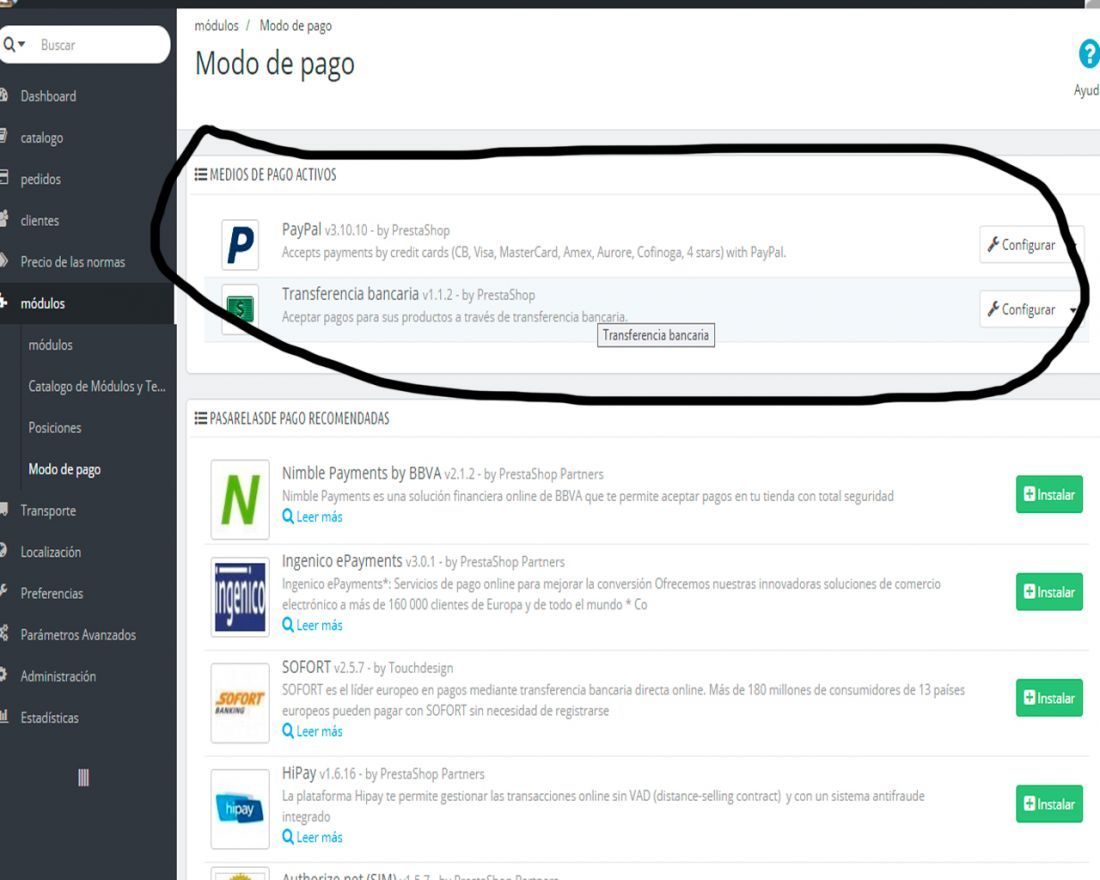
Task: Open the Posiciones submenu entry
Action: click(x=55, y=427)
